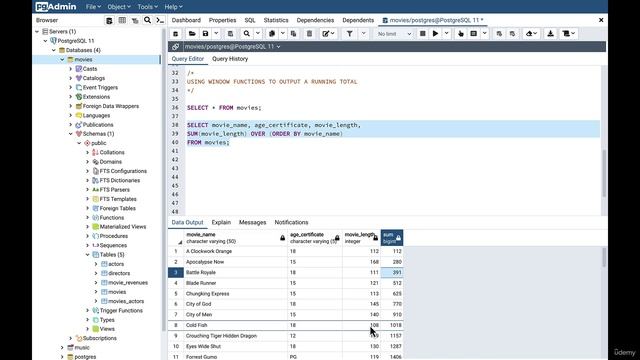Click the Explain Analyze icon
This screenshot has width=640, height=360.
[473, 34]
